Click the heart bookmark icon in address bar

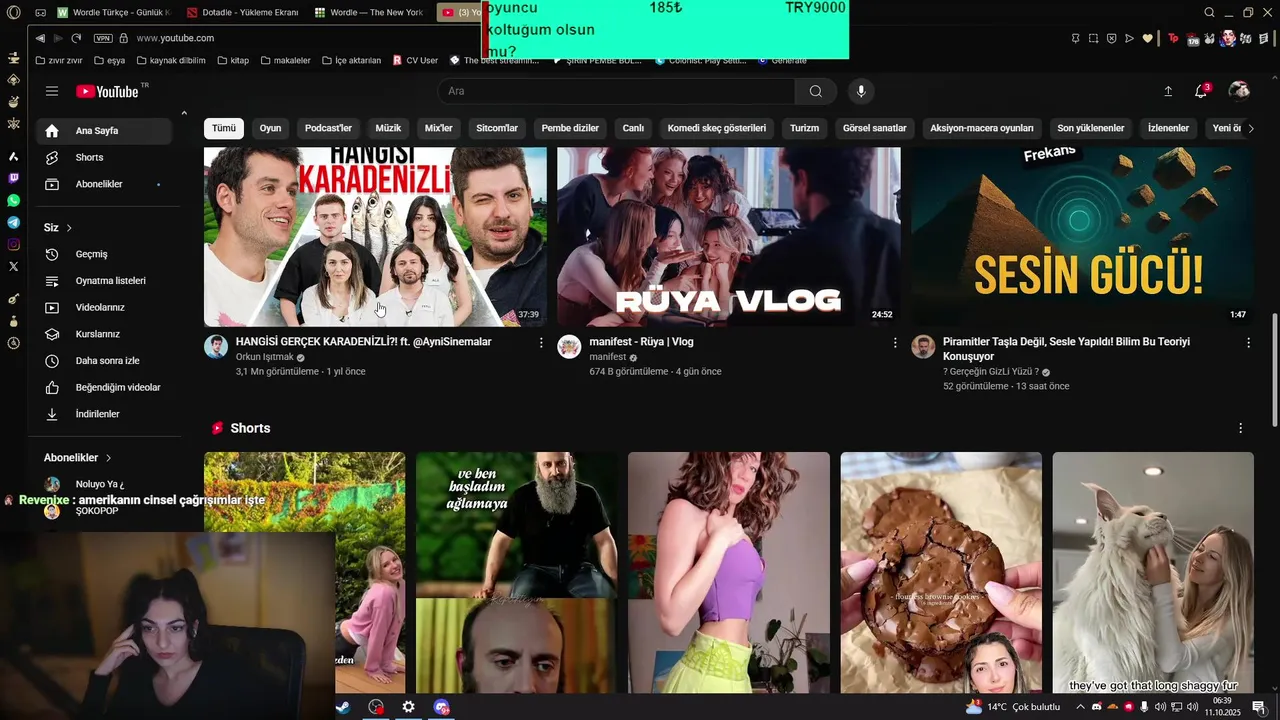pyautogui.click(x=1148, y=38)
